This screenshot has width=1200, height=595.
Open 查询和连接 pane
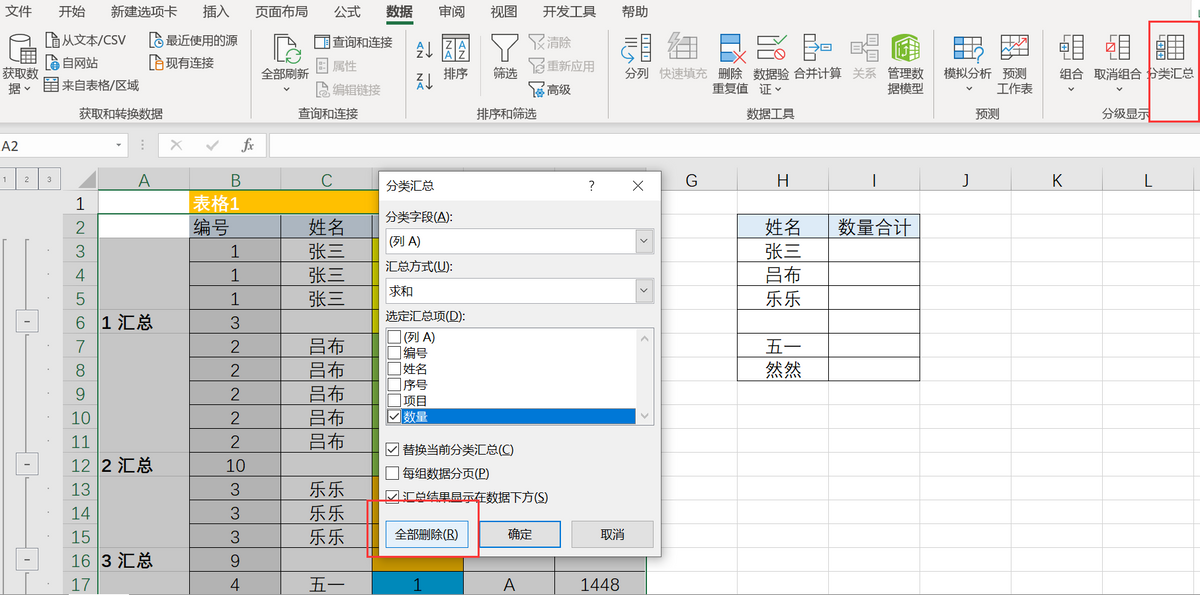coord(353,41)
